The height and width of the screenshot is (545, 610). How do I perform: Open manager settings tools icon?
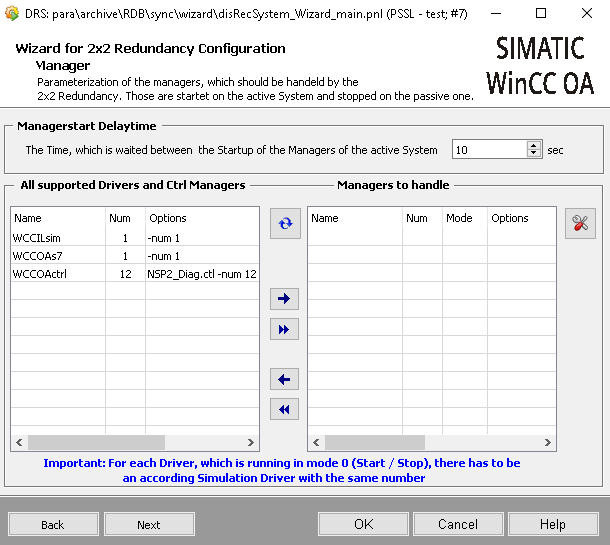click(580, 224)
